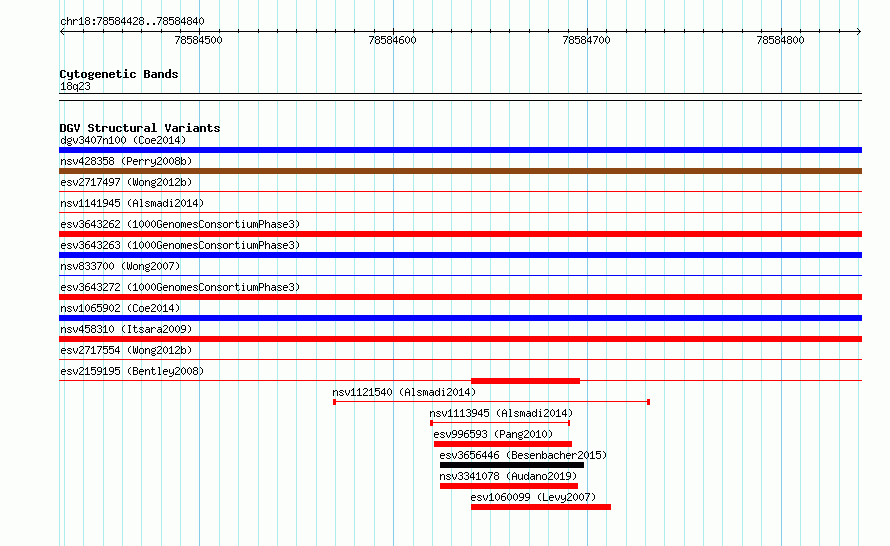
Task: Click the DGV Structural Variants track title
Action: pos(140,128)
